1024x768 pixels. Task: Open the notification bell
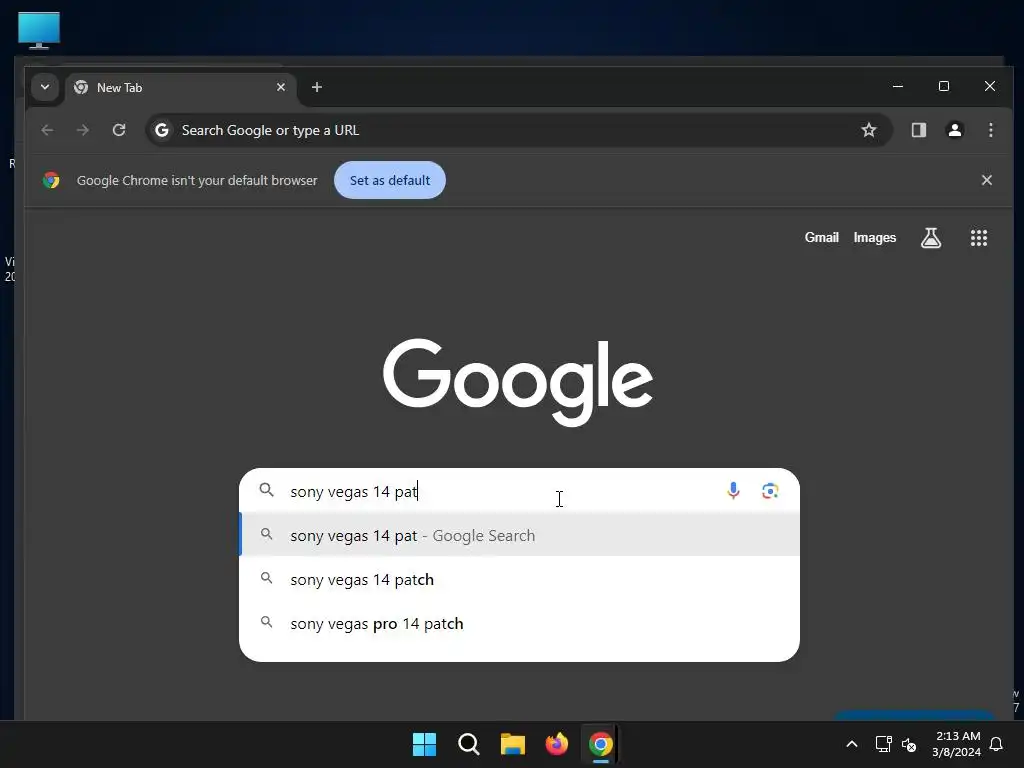pyautogui.click(x=997, y=744)
